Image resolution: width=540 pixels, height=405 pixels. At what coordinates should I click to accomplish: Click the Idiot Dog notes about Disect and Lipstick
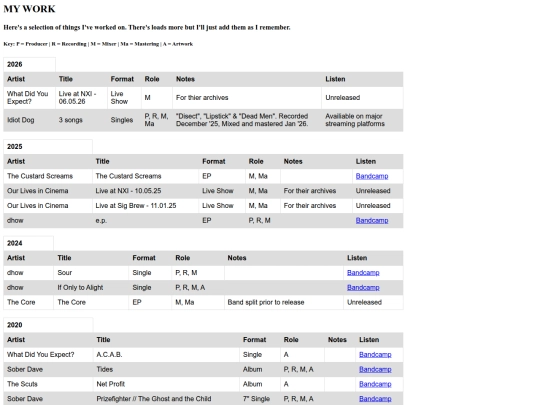pyautogui.click(x=247, y=120)
